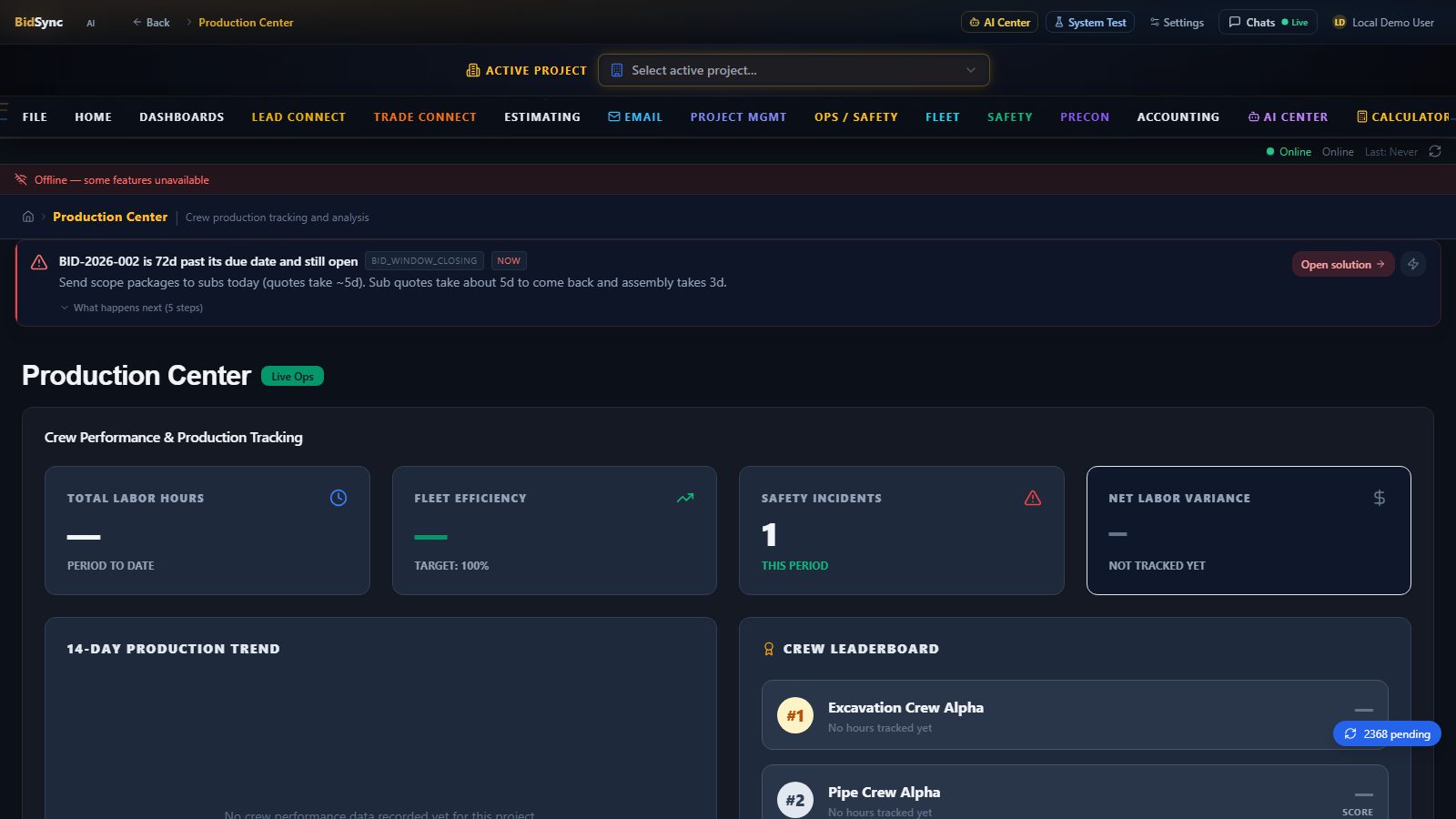The image size is (1456, 819).
Task: Click the LD avatar of Local Demo User
Action: tap(1340, 23)
